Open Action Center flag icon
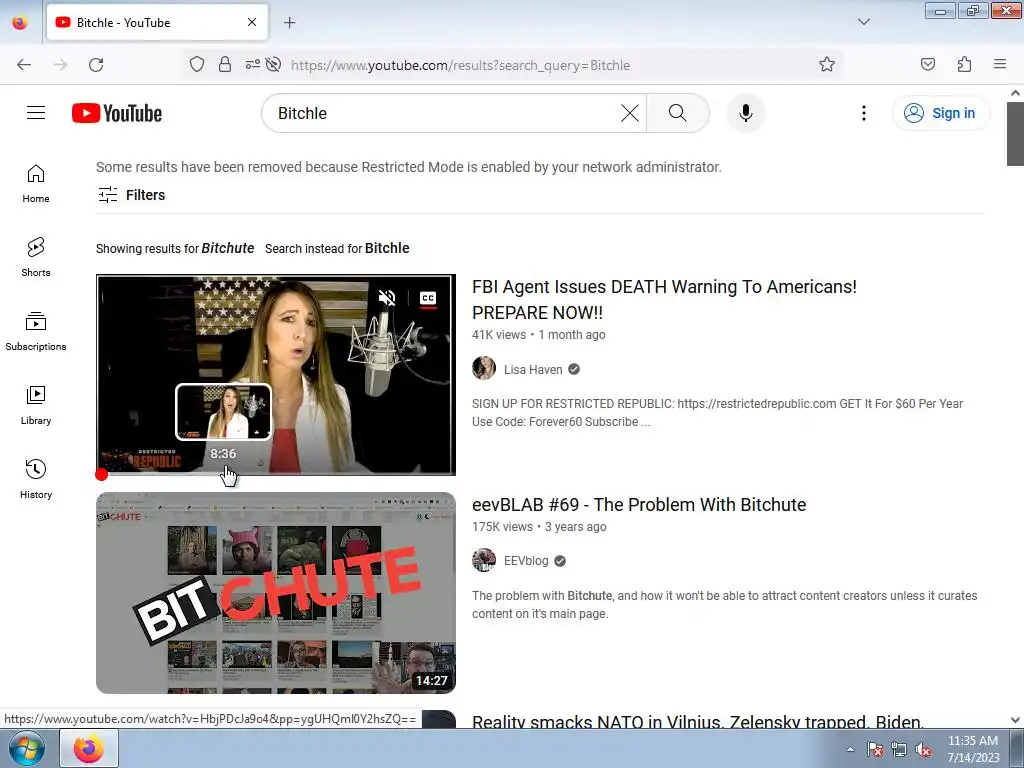Image resolution: width=1024 pixels, height=768 pixels. click(875, 750)
